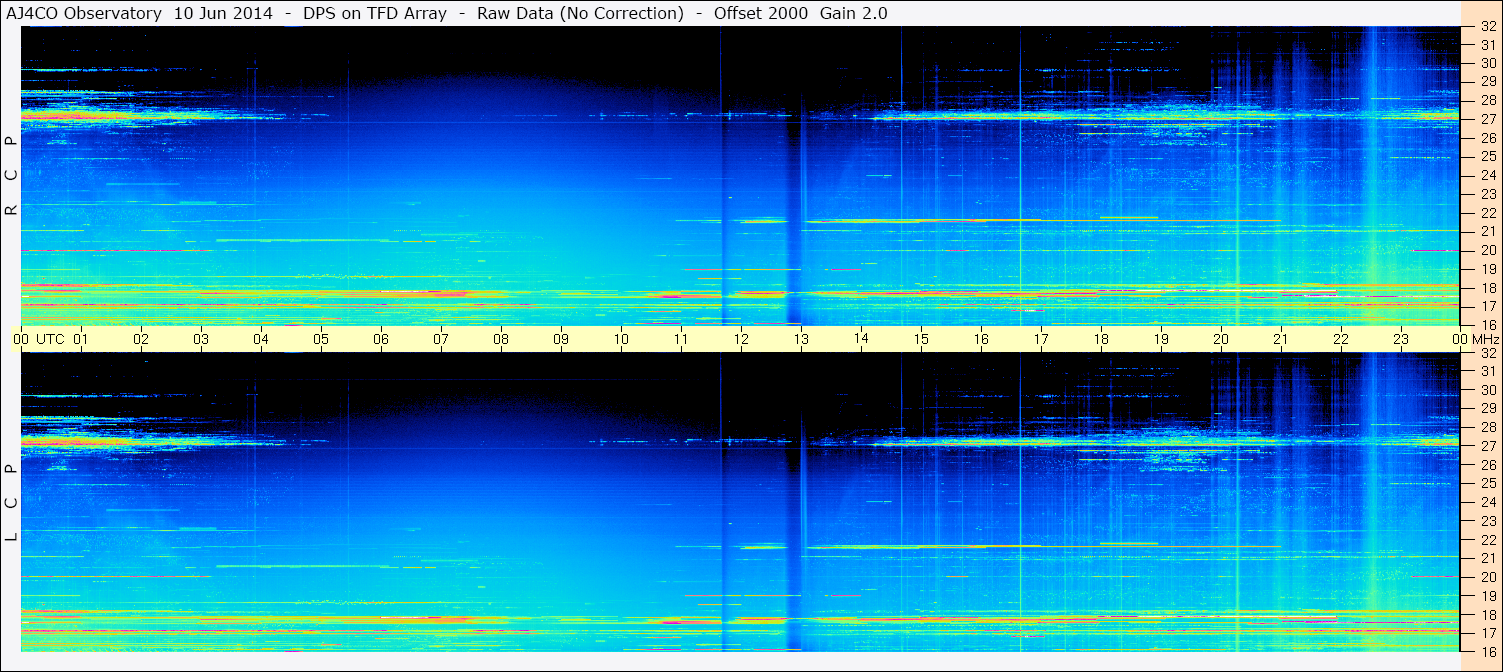Click the 'AJ4CO Observatory' title text
Screen dimensions: 1503x672
(83, 13)
